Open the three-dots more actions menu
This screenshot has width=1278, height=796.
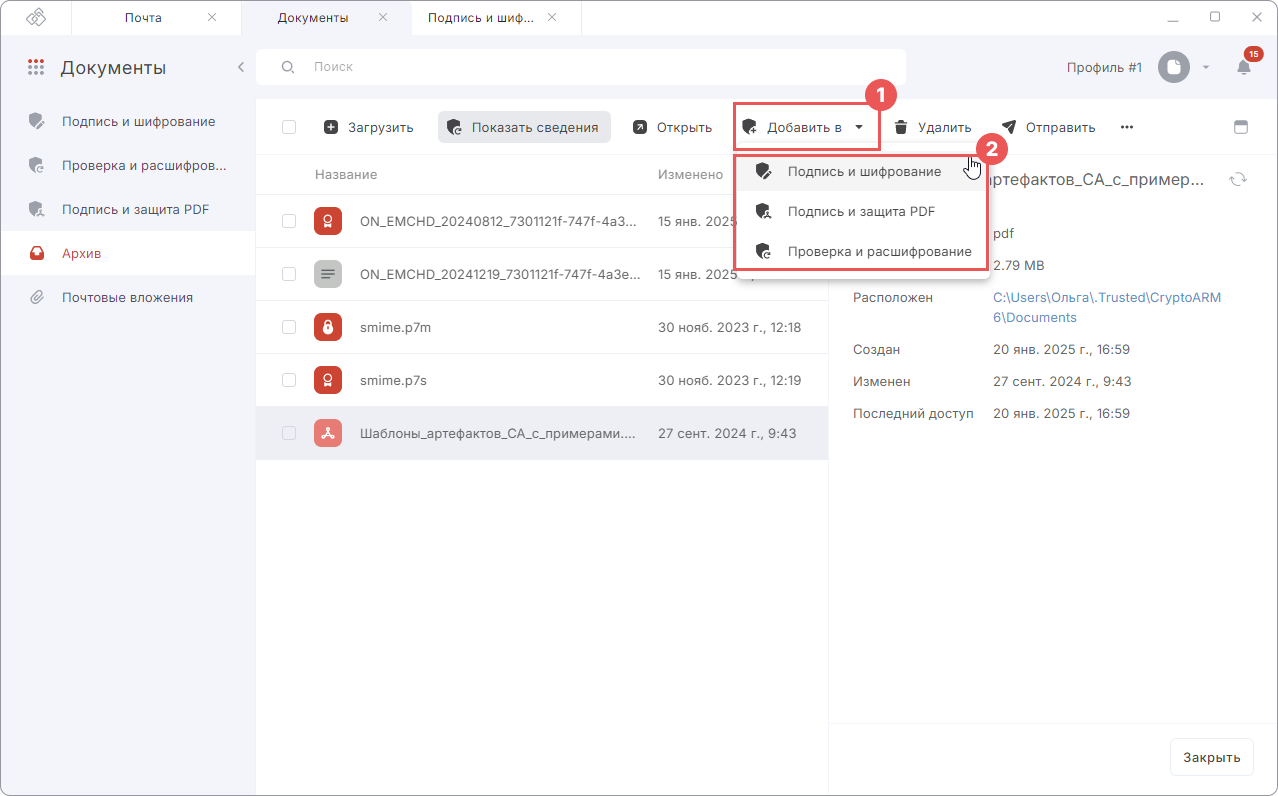[1127, 127]
